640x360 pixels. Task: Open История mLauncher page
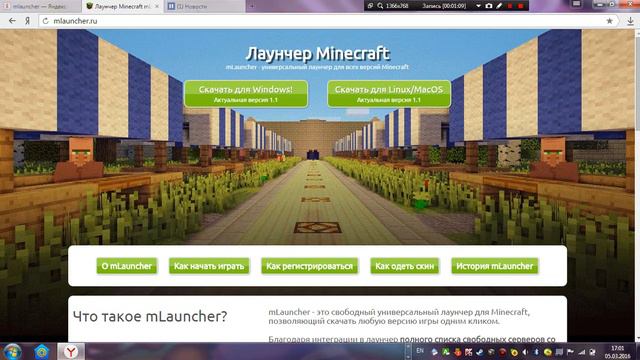click(x=495, y=266)
